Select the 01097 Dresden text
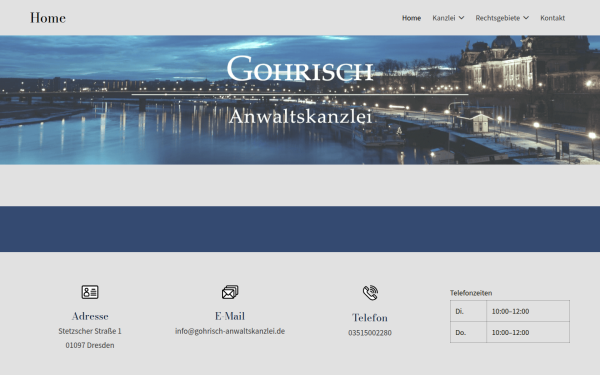This screenshot has height=375, width=600. (90, 345)
